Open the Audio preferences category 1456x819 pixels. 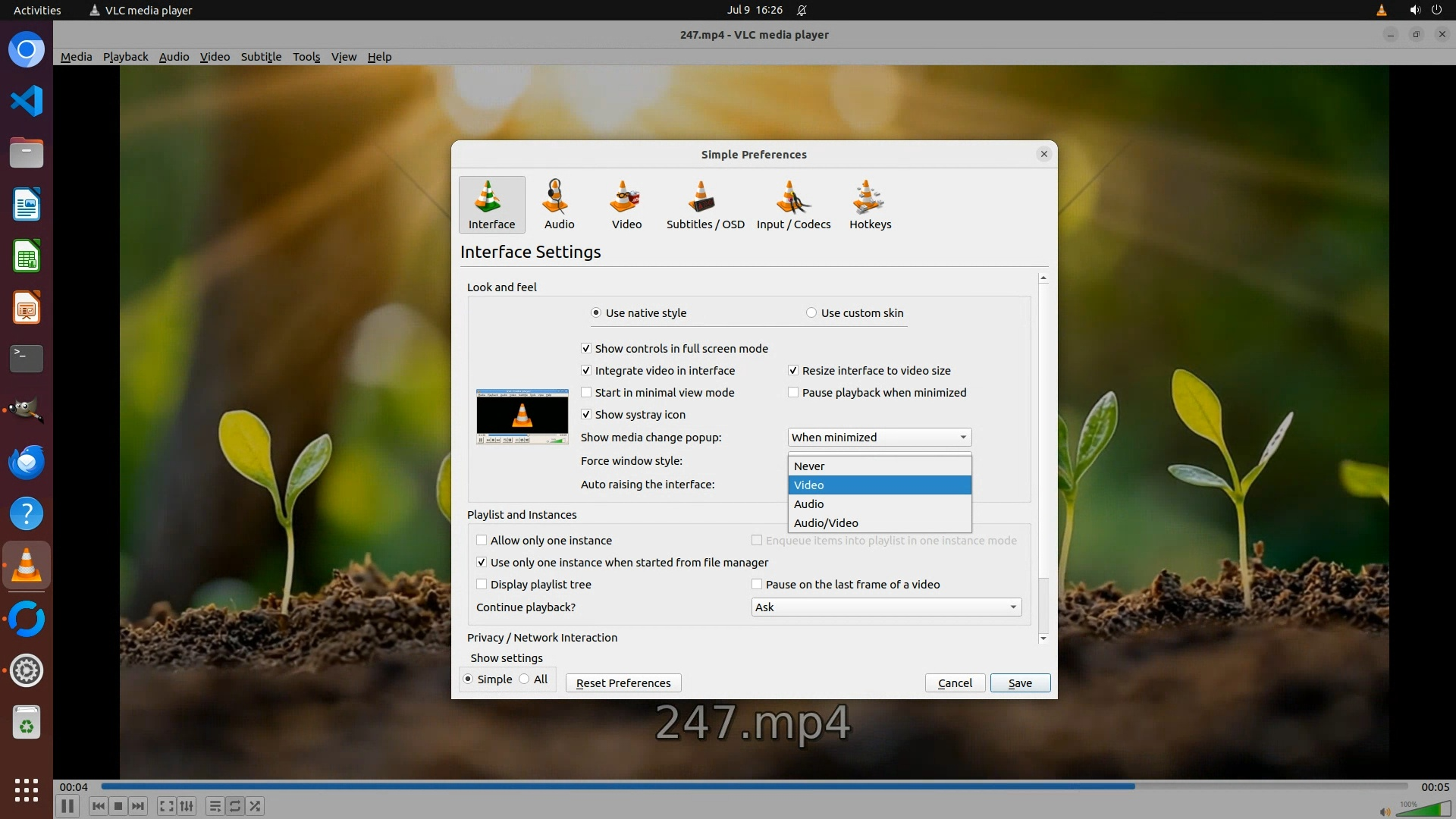tap(559, 205)
